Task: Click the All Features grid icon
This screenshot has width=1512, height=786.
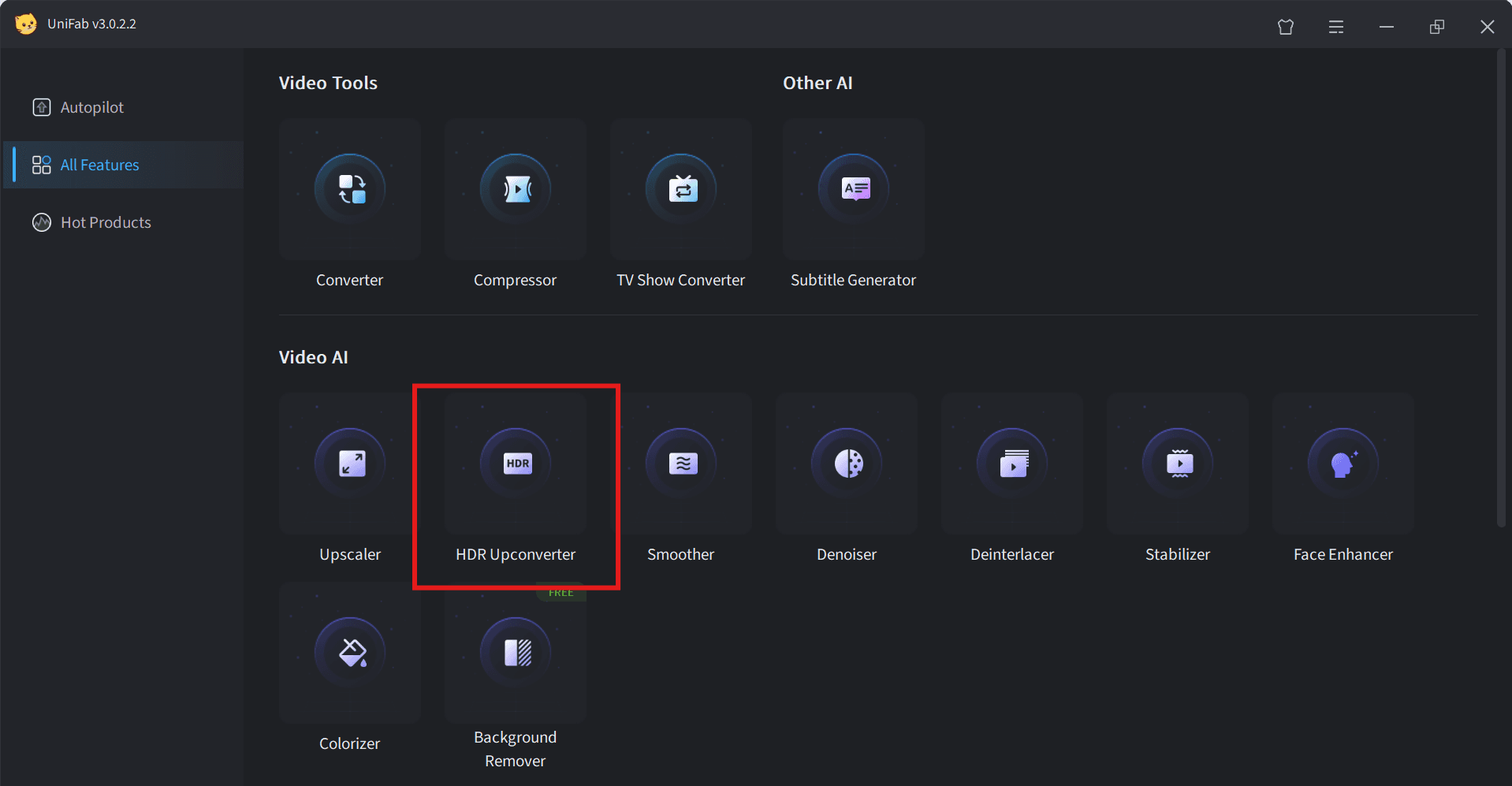Action: (x=42, y=165)
